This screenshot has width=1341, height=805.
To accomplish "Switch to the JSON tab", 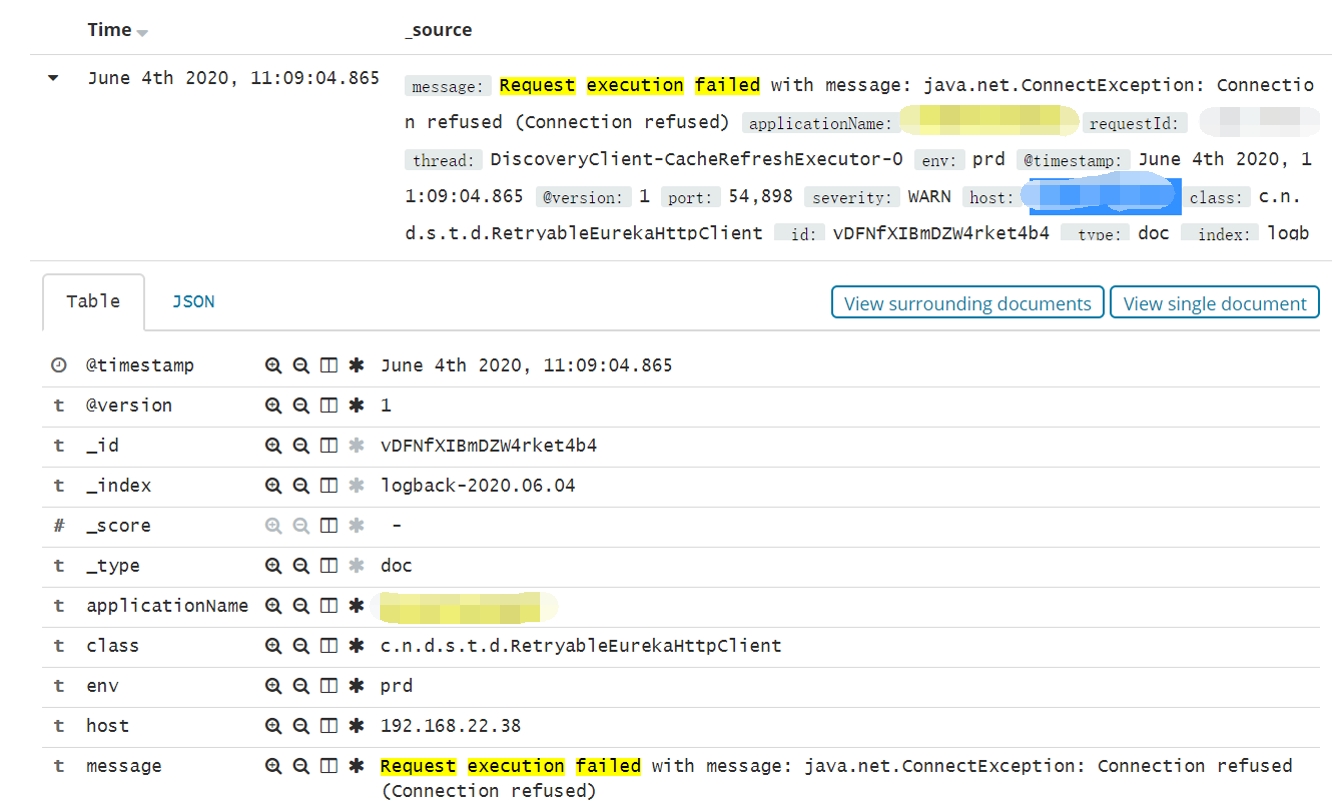I will 193,301.
